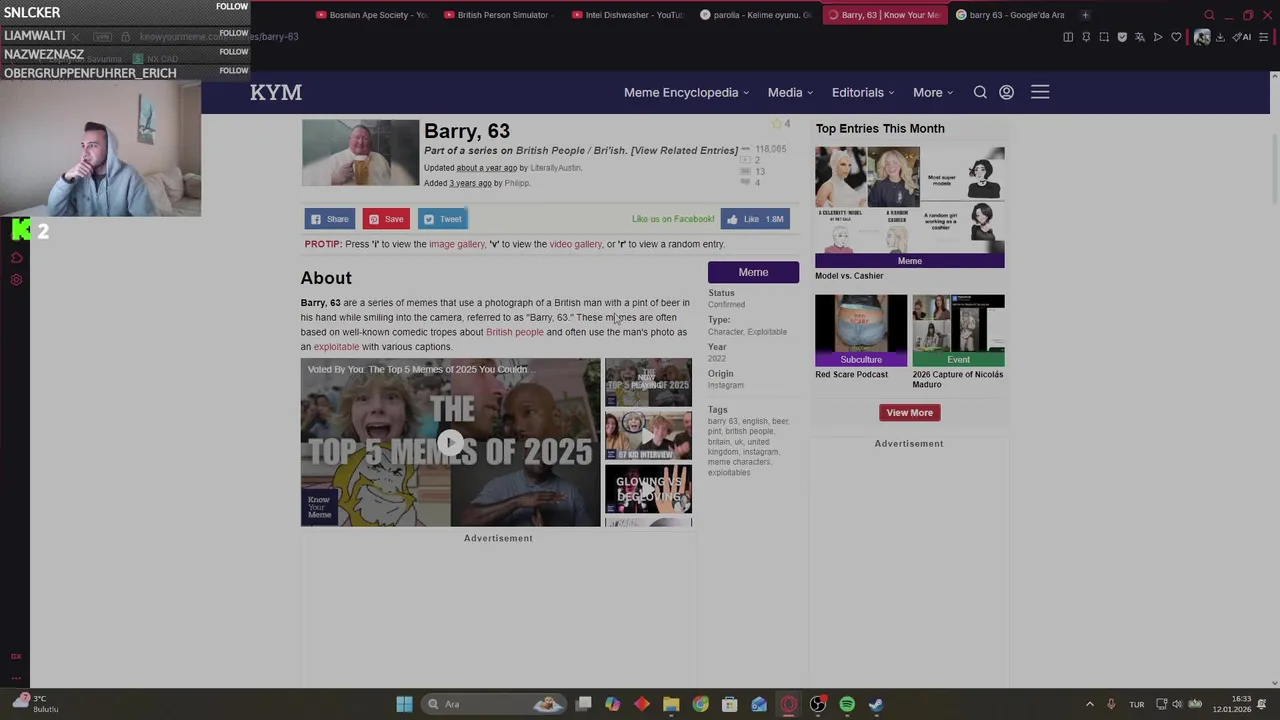Open the browser profile avatar

(1202, 37)
